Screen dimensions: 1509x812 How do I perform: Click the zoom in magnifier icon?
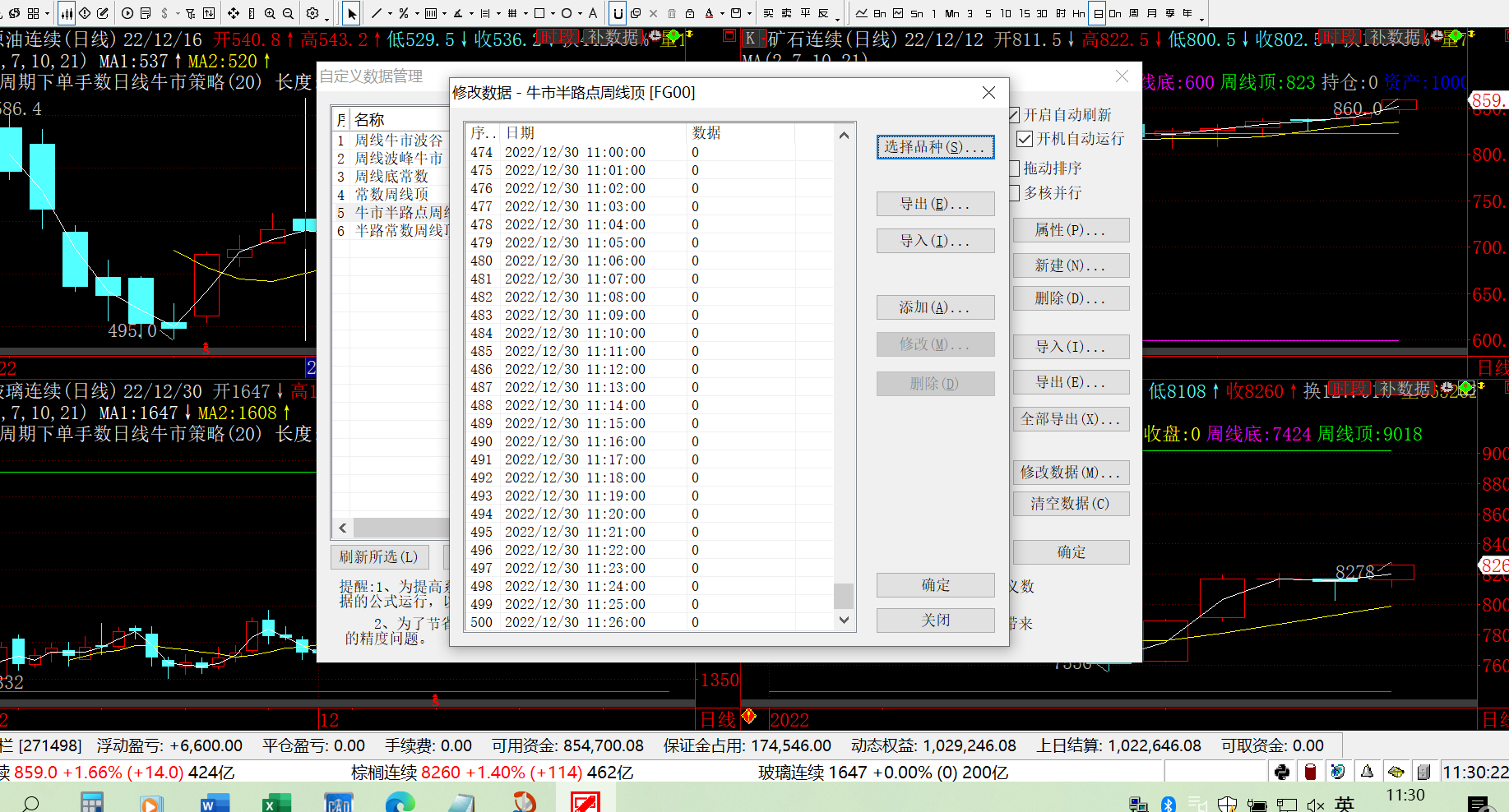270,13
